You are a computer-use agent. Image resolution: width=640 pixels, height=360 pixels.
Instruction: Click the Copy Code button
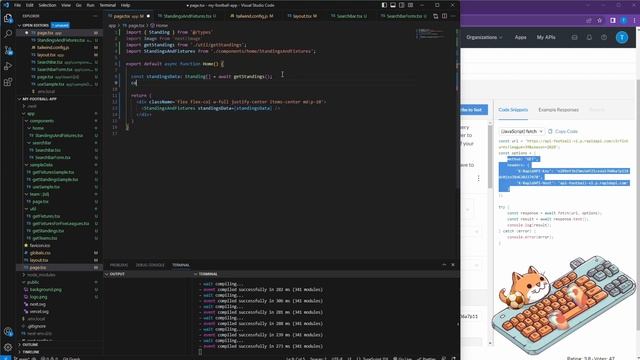click(563, 131)
